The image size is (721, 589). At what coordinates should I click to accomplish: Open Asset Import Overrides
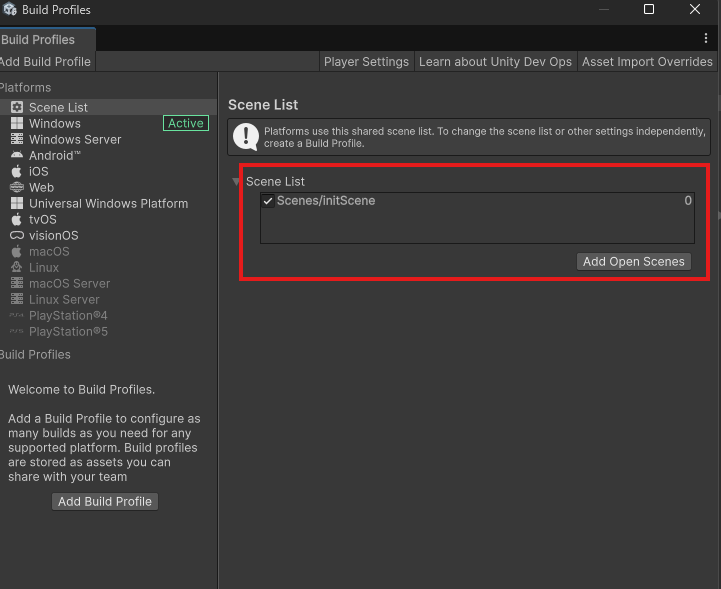647,62
